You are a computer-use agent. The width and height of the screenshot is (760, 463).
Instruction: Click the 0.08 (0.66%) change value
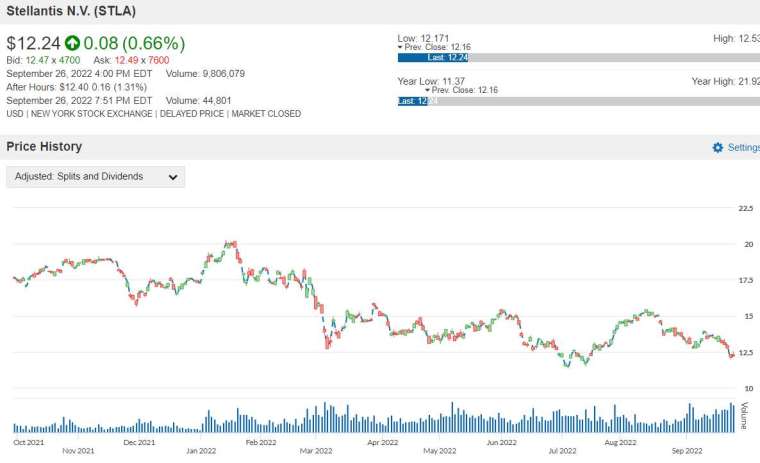pos(134,43)
